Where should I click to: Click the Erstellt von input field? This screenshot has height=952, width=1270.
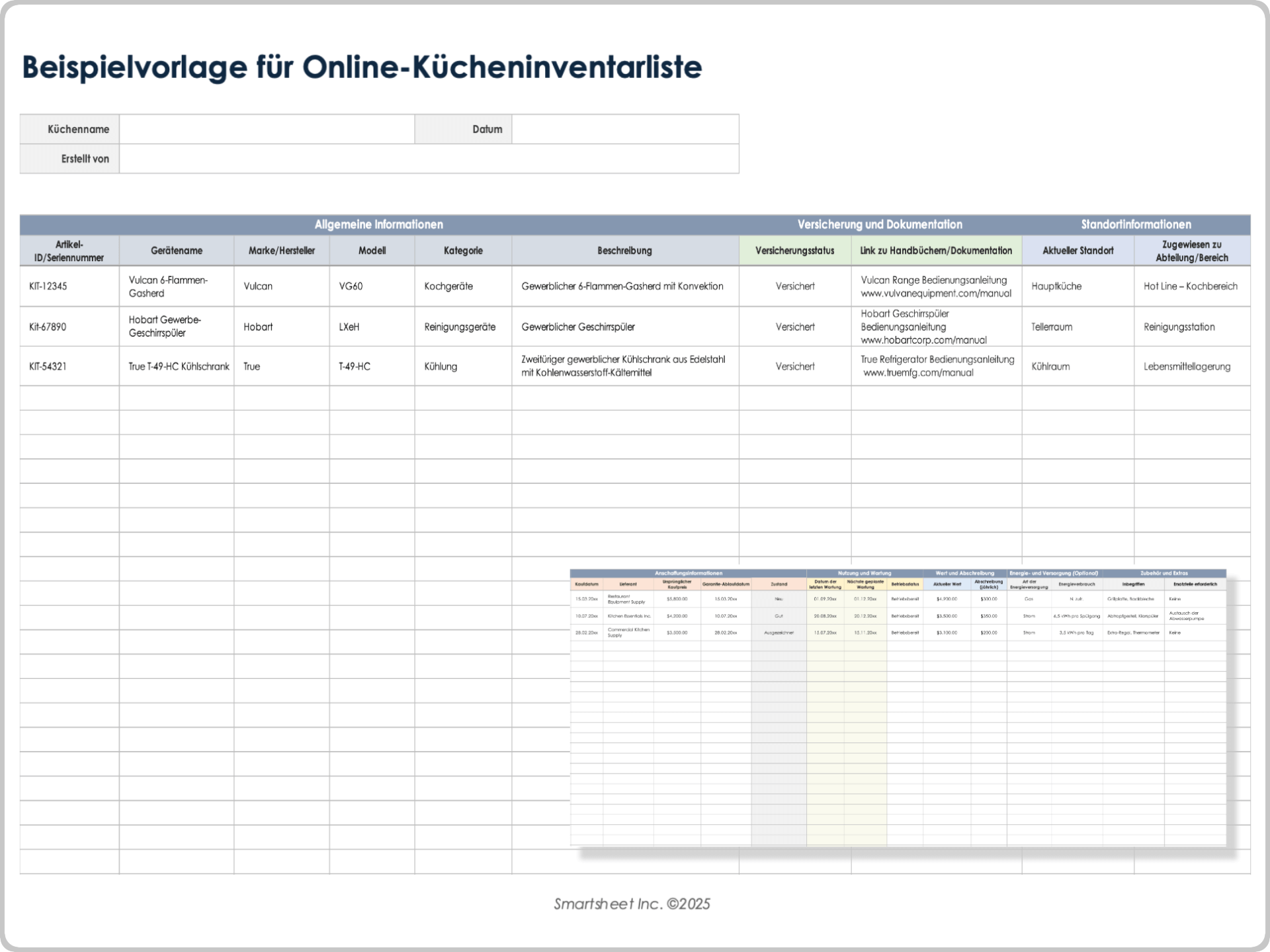429,159
